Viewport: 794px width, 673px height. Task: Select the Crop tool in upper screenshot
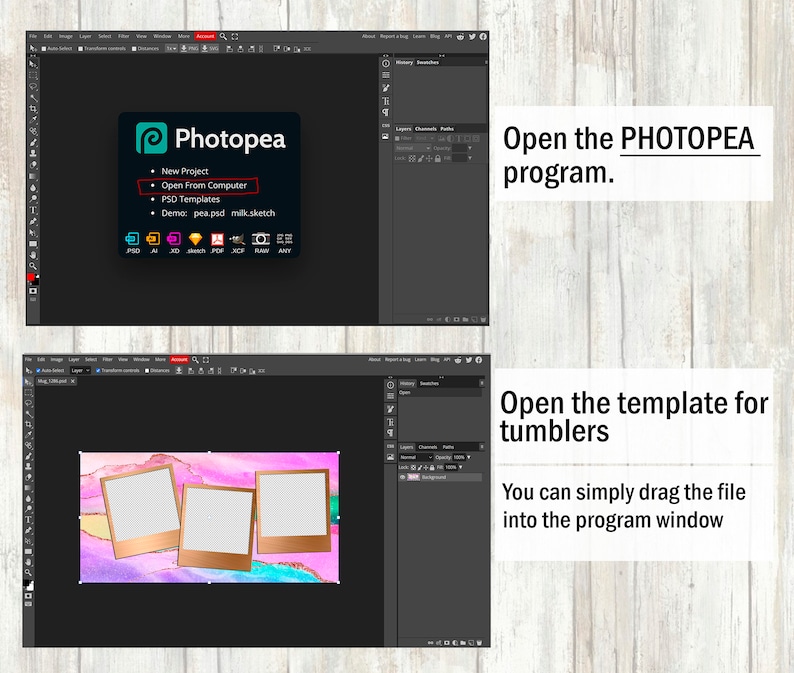click(x=33, y=109)
